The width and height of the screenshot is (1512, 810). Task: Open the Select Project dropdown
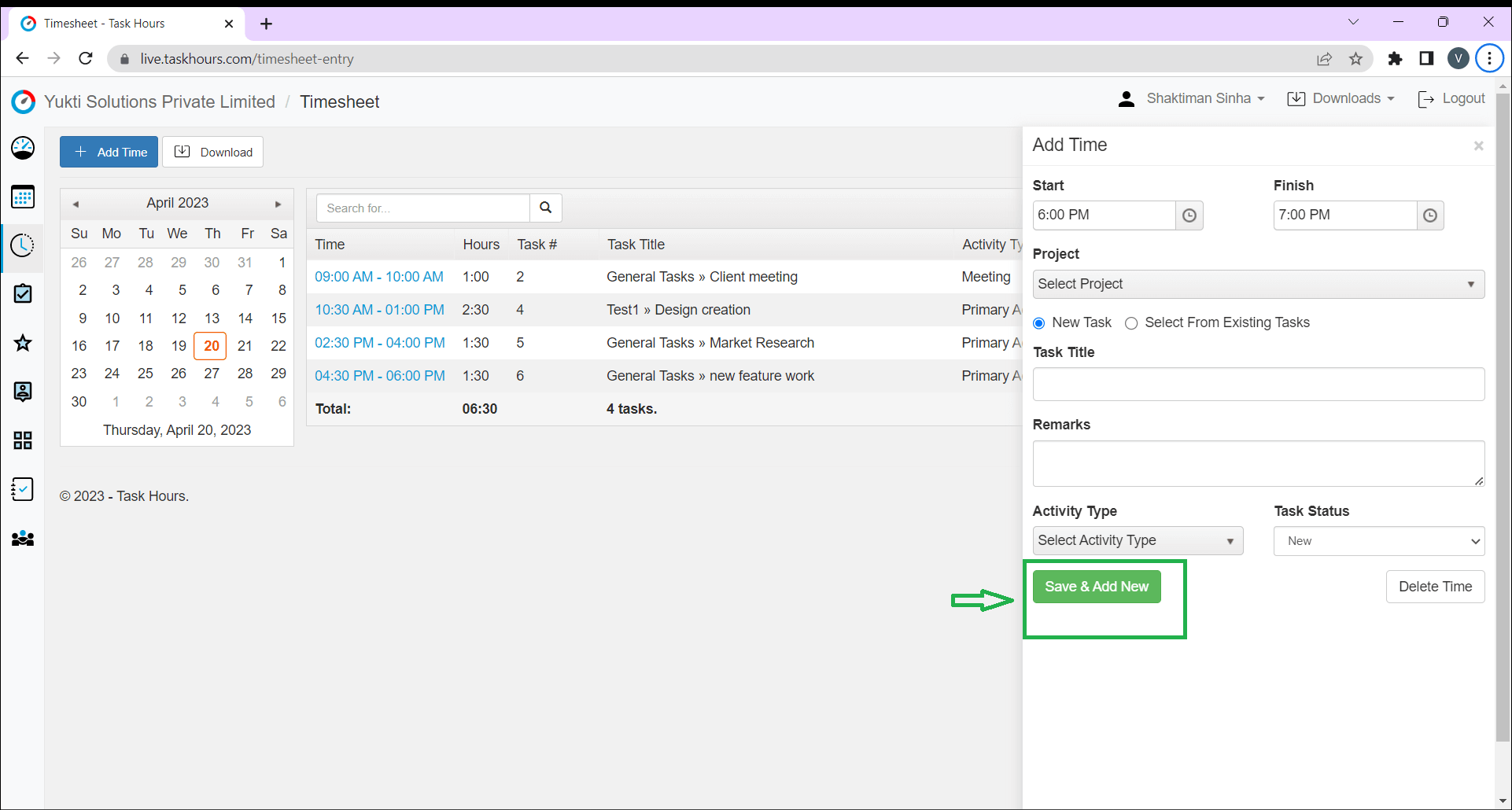(x=1258, y=284)
